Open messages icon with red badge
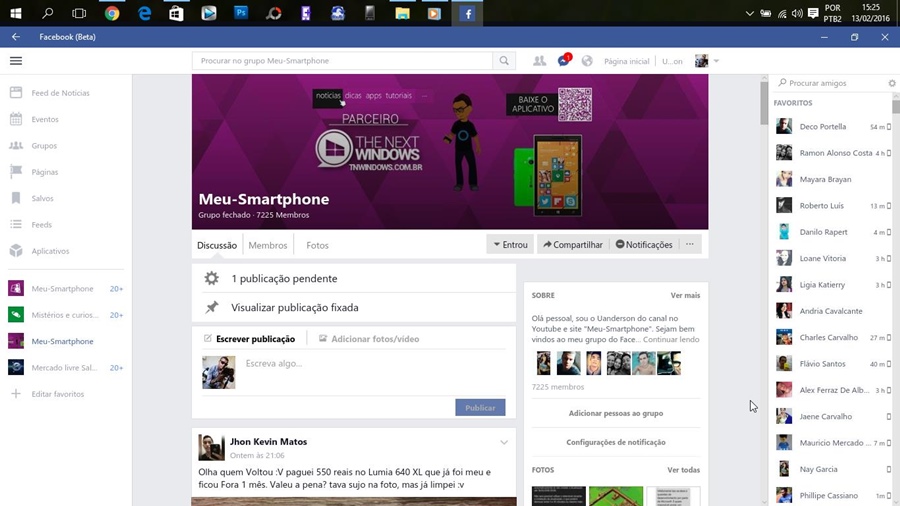 (x=564, y=60)
